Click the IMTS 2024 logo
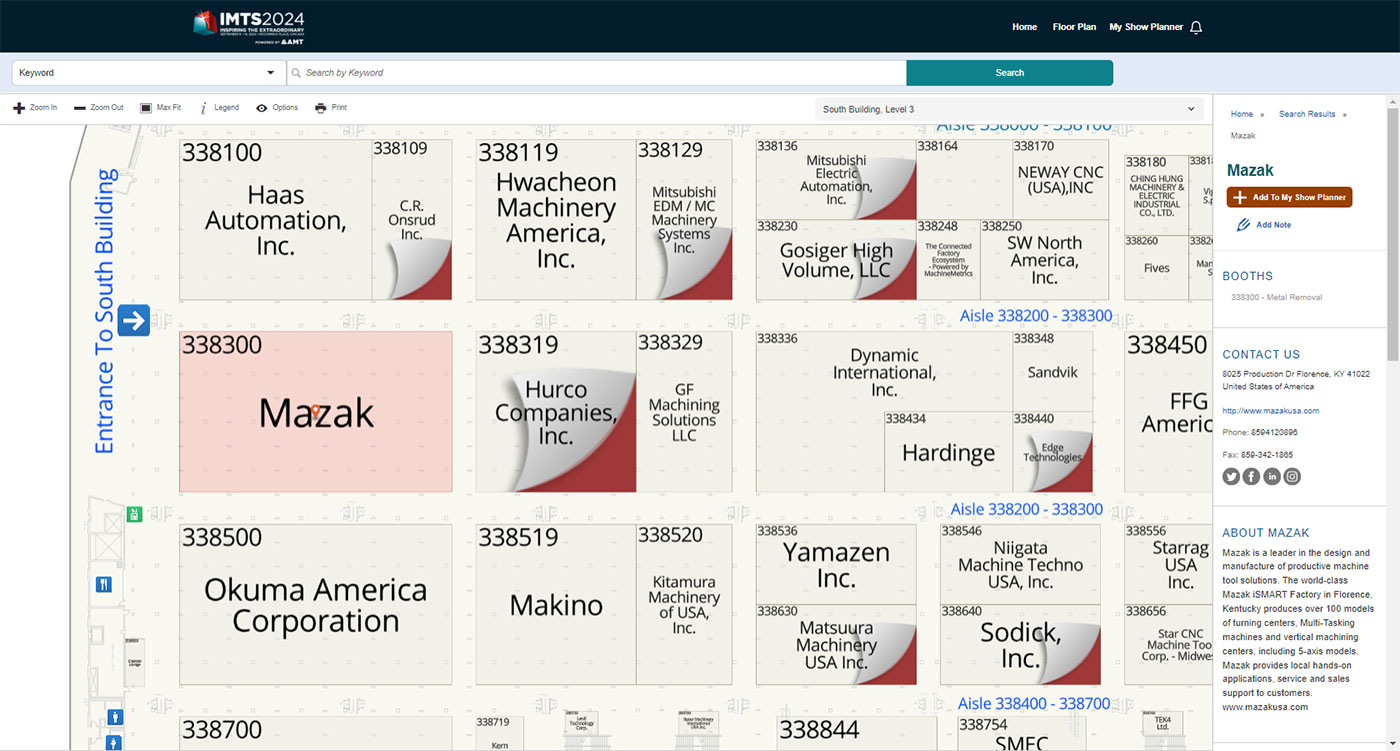 (x=249, y=27)
